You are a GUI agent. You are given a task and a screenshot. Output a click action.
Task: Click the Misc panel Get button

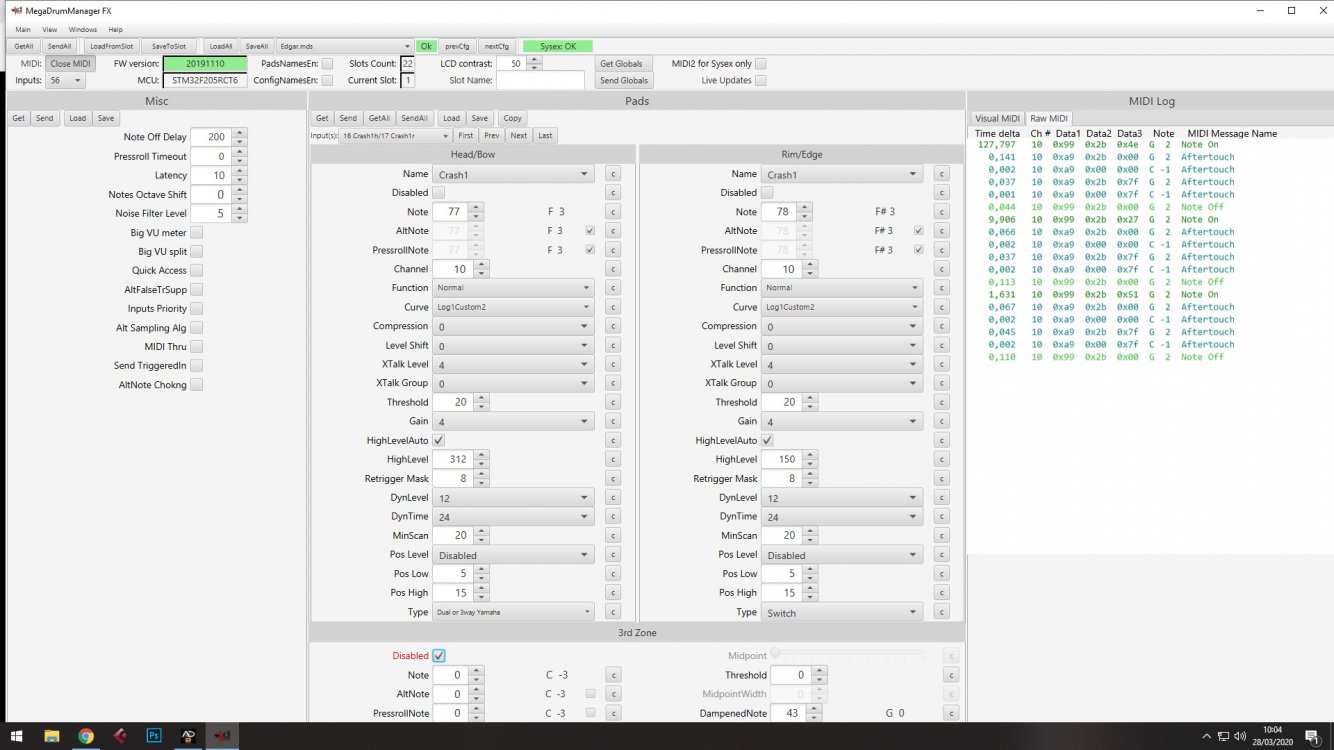point(18,118)
